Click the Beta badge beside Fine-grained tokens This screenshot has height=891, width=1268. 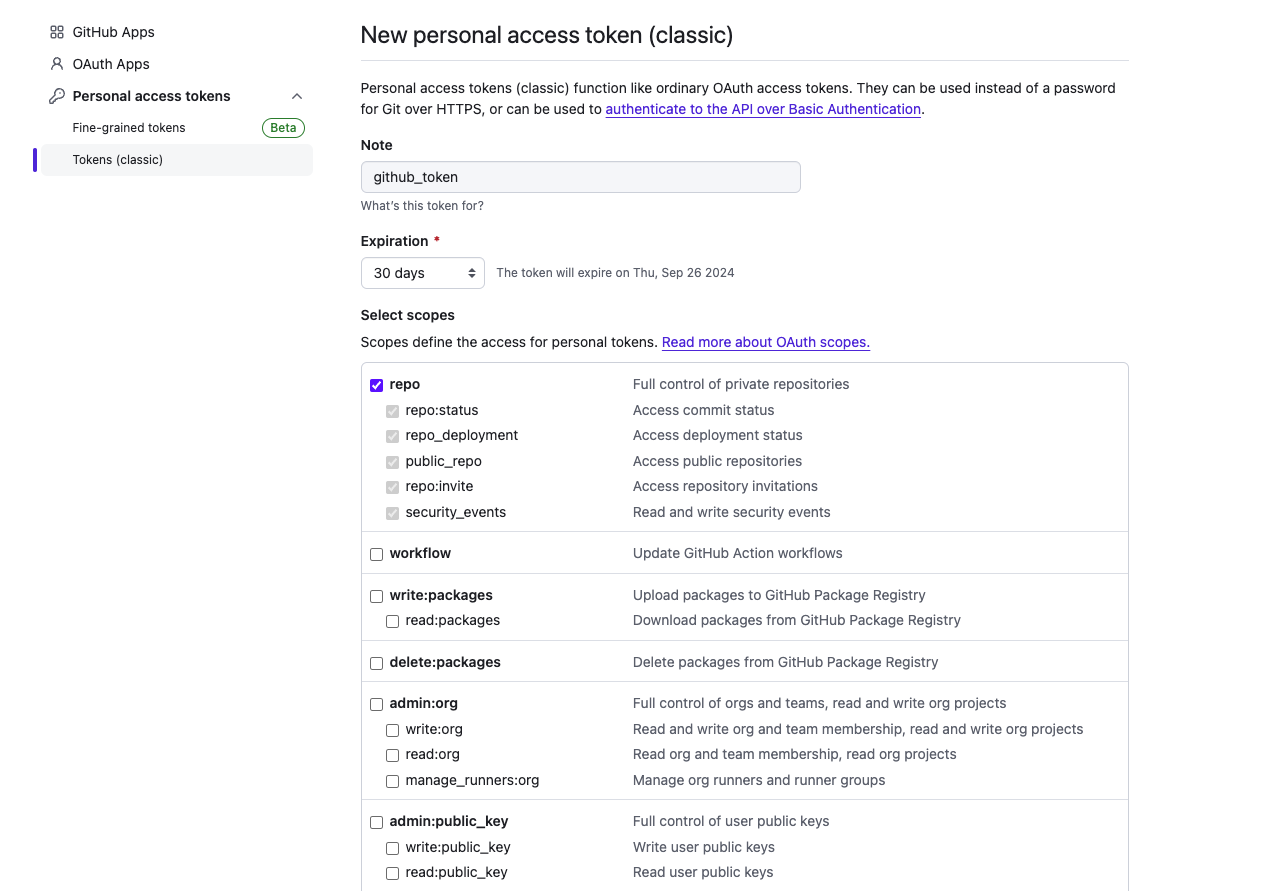point(283,128)
